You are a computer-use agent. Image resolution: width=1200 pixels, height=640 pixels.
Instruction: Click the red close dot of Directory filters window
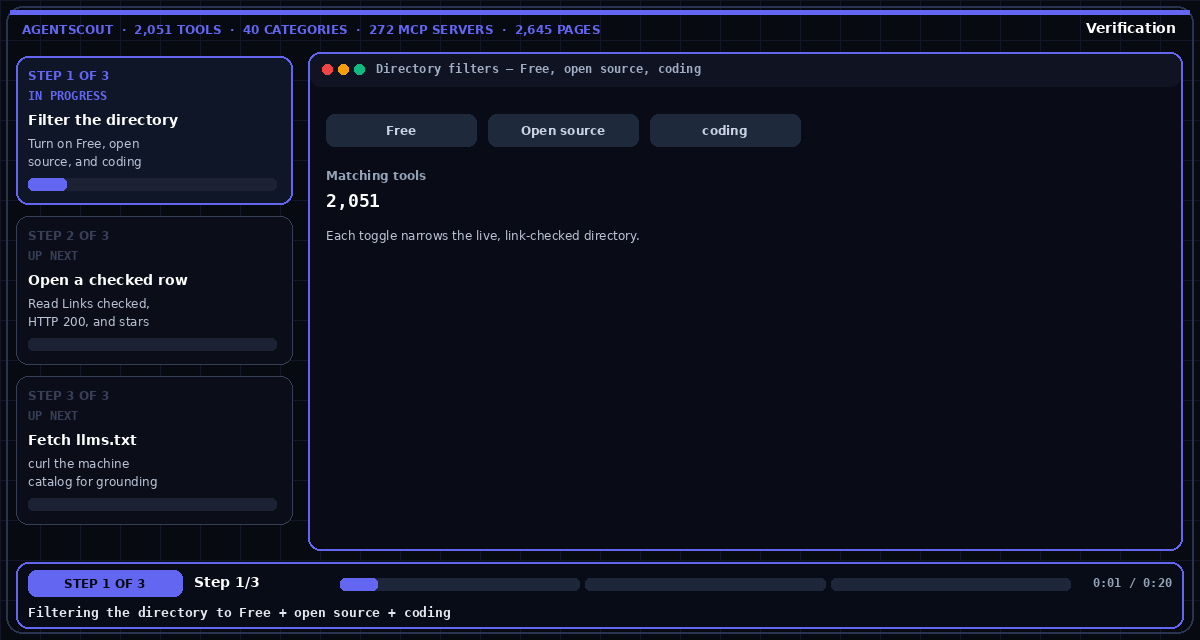[327, 70]
